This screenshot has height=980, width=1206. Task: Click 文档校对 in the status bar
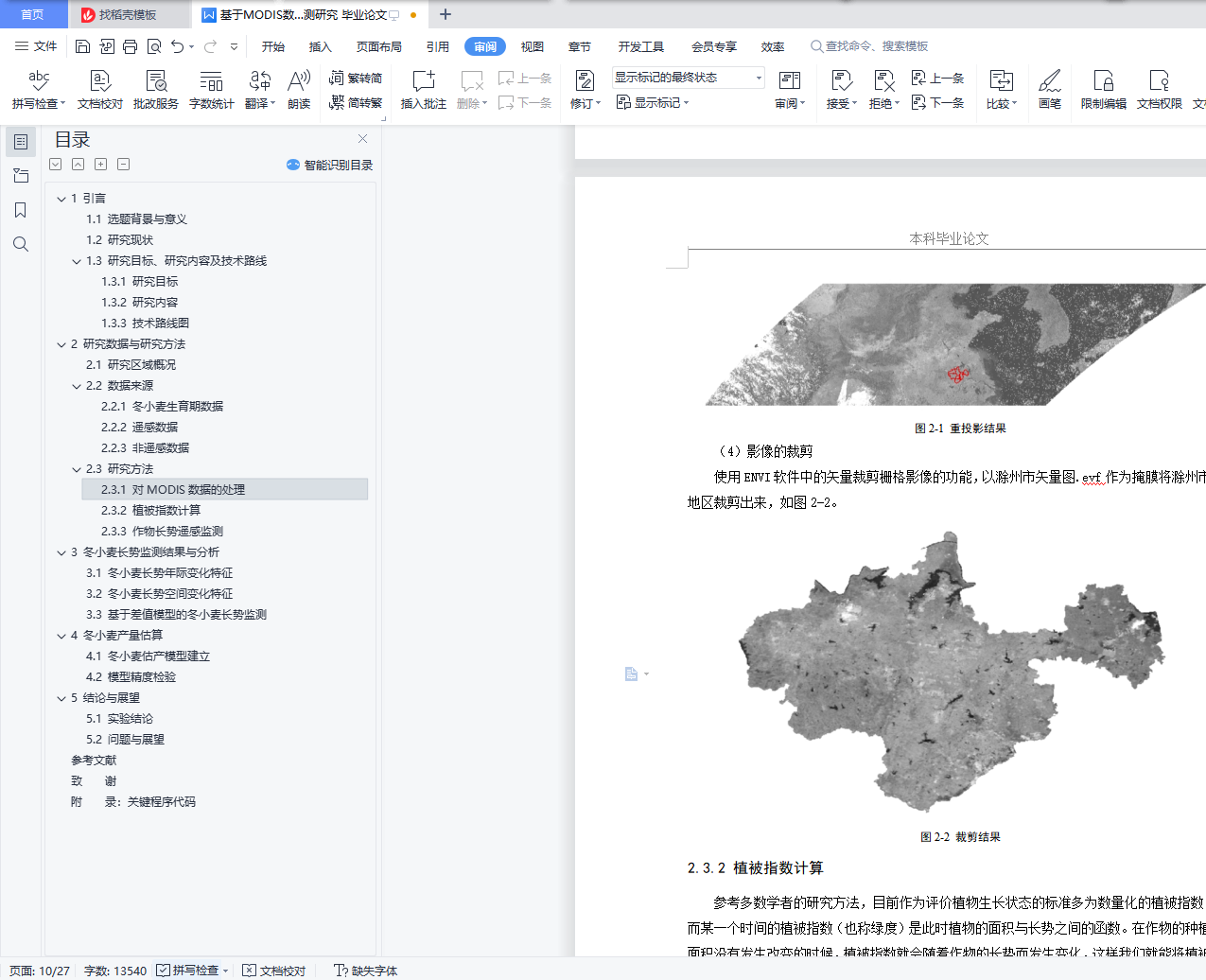tap(274, 971)
